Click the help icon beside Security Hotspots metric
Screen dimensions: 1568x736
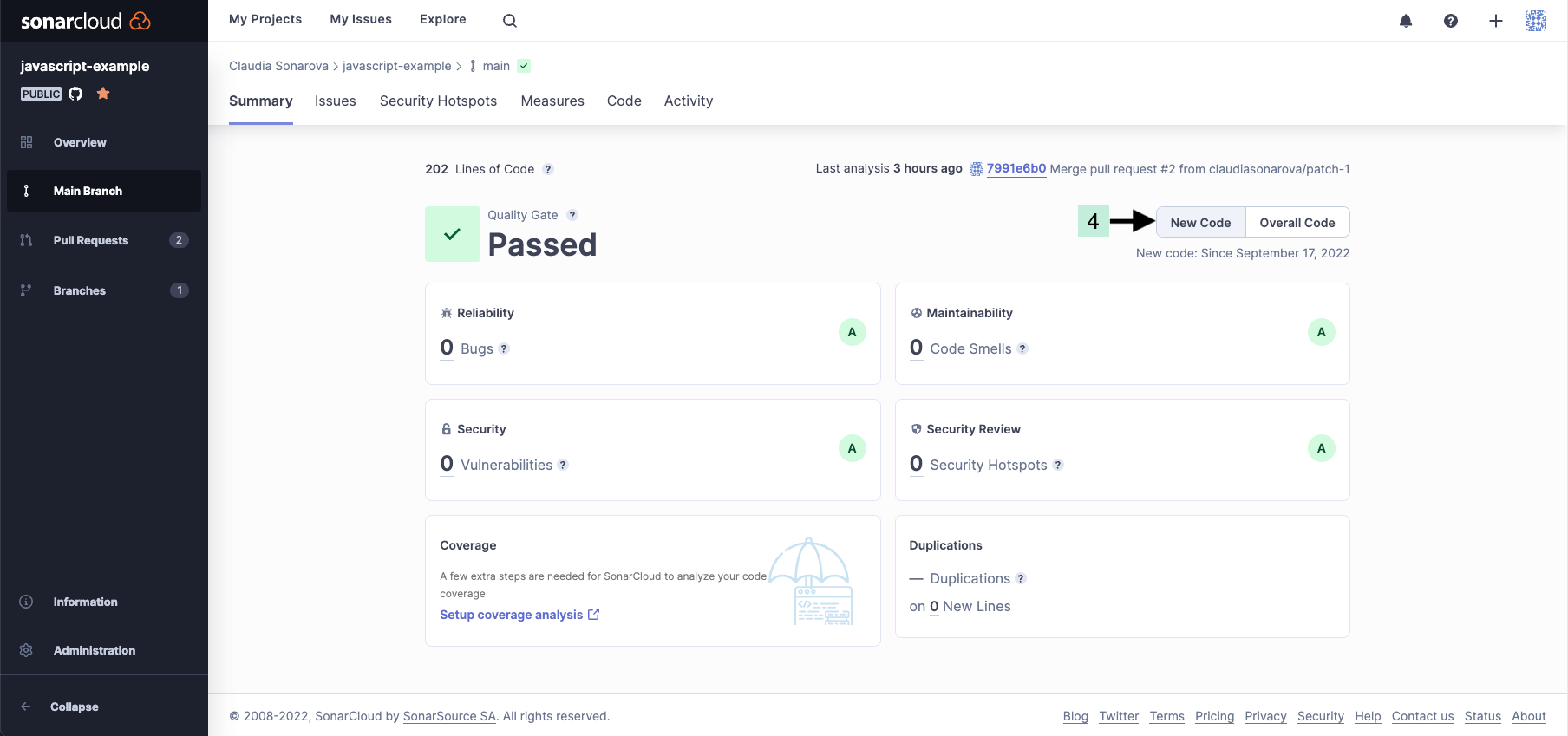tap(1058, 465)
